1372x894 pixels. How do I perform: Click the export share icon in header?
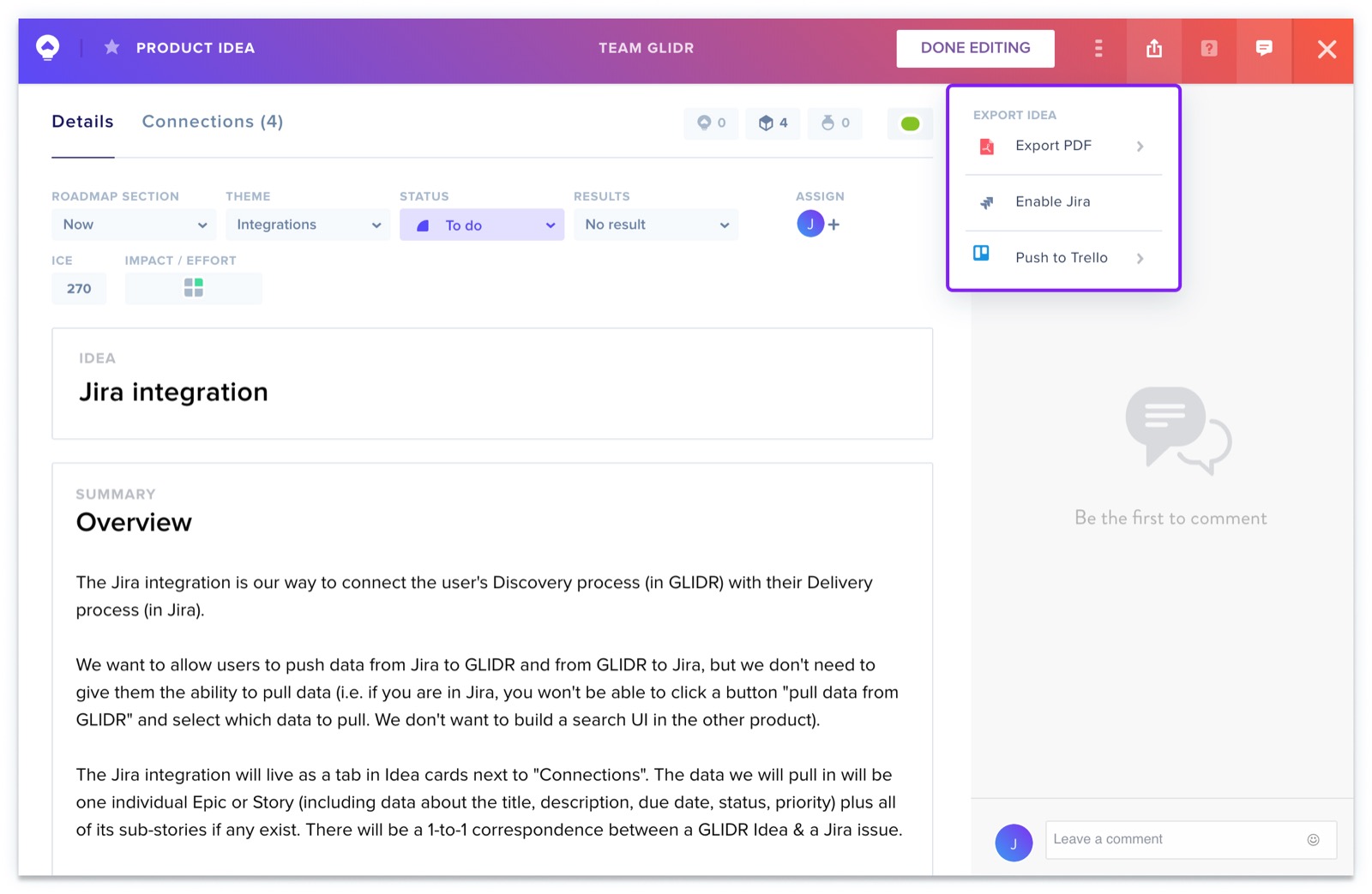click(1154, 49)
